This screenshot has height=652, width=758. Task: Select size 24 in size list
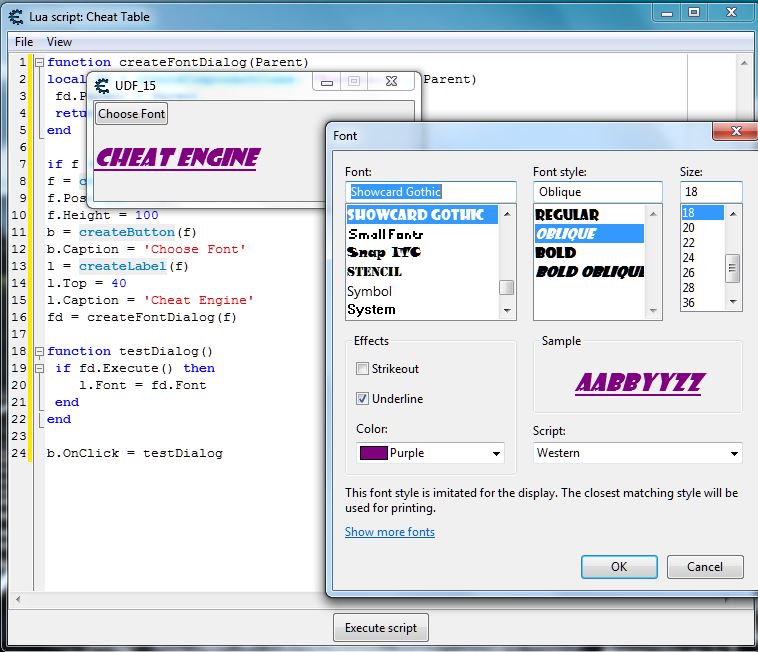point(702,258)
